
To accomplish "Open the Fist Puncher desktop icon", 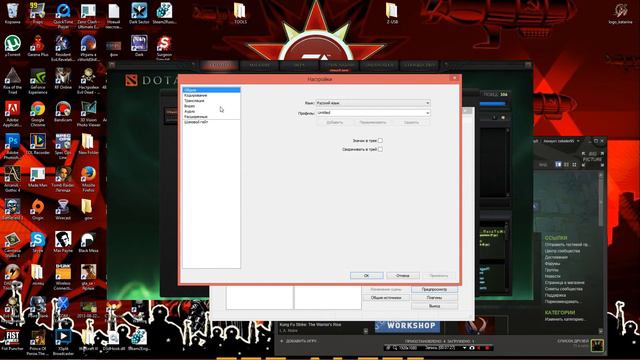I will pos(13,340).
